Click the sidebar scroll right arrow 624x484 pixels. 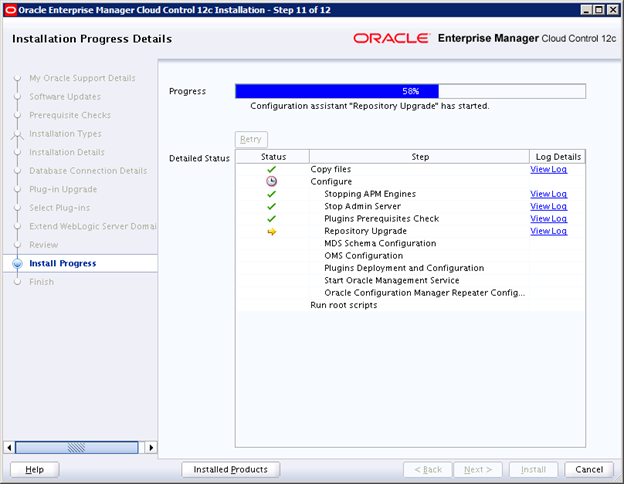151,447
